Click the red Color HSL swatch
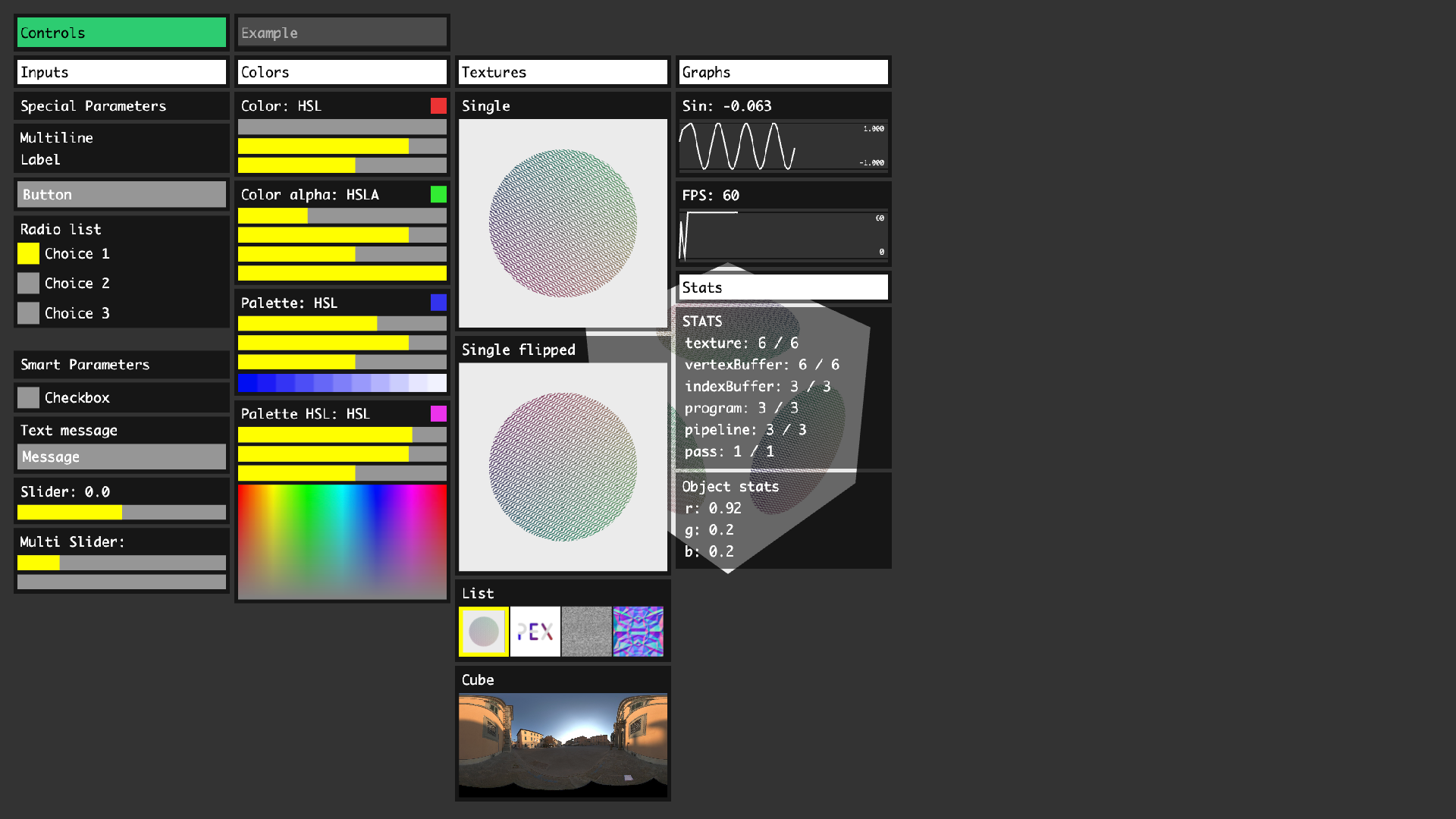This screenshot has width=1456, height=819. click(x=438, y=106)
